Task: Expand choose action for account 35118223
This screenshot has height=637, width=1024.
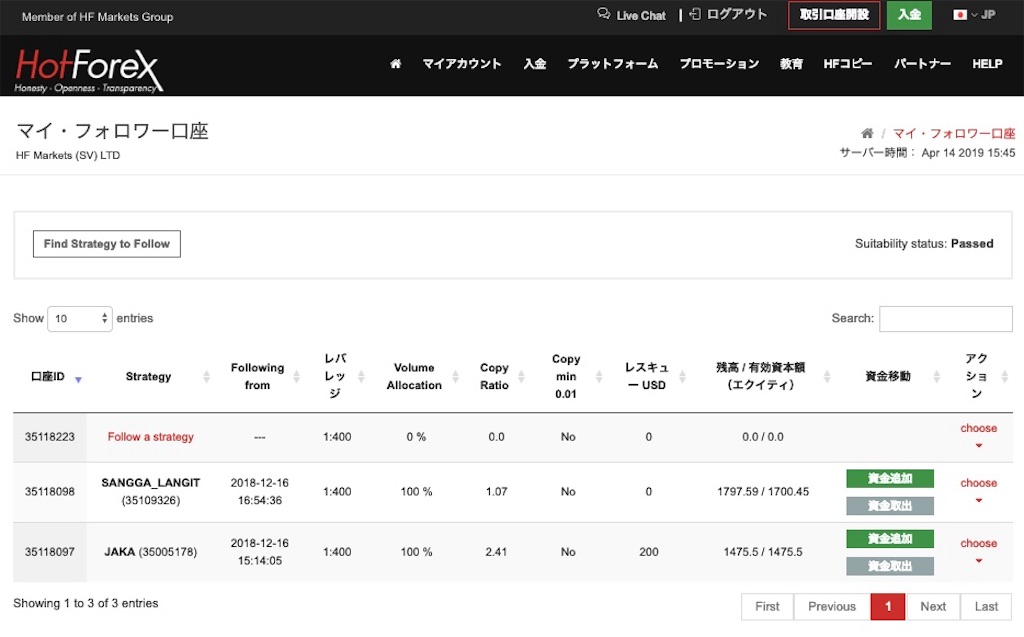Action: tap(978, 436)
